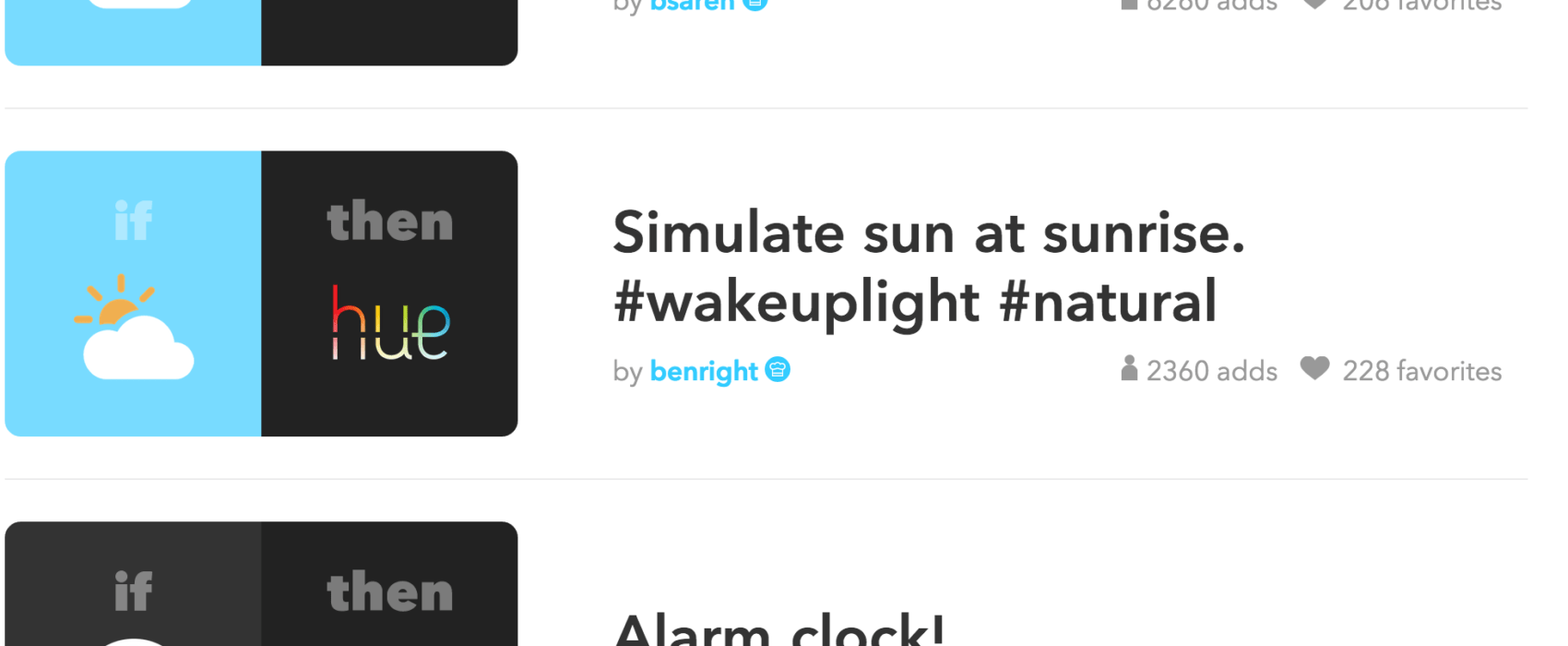Open the benright author profile link
The height and width of the screenshot is (646, 1568).
tap(704, 371)
